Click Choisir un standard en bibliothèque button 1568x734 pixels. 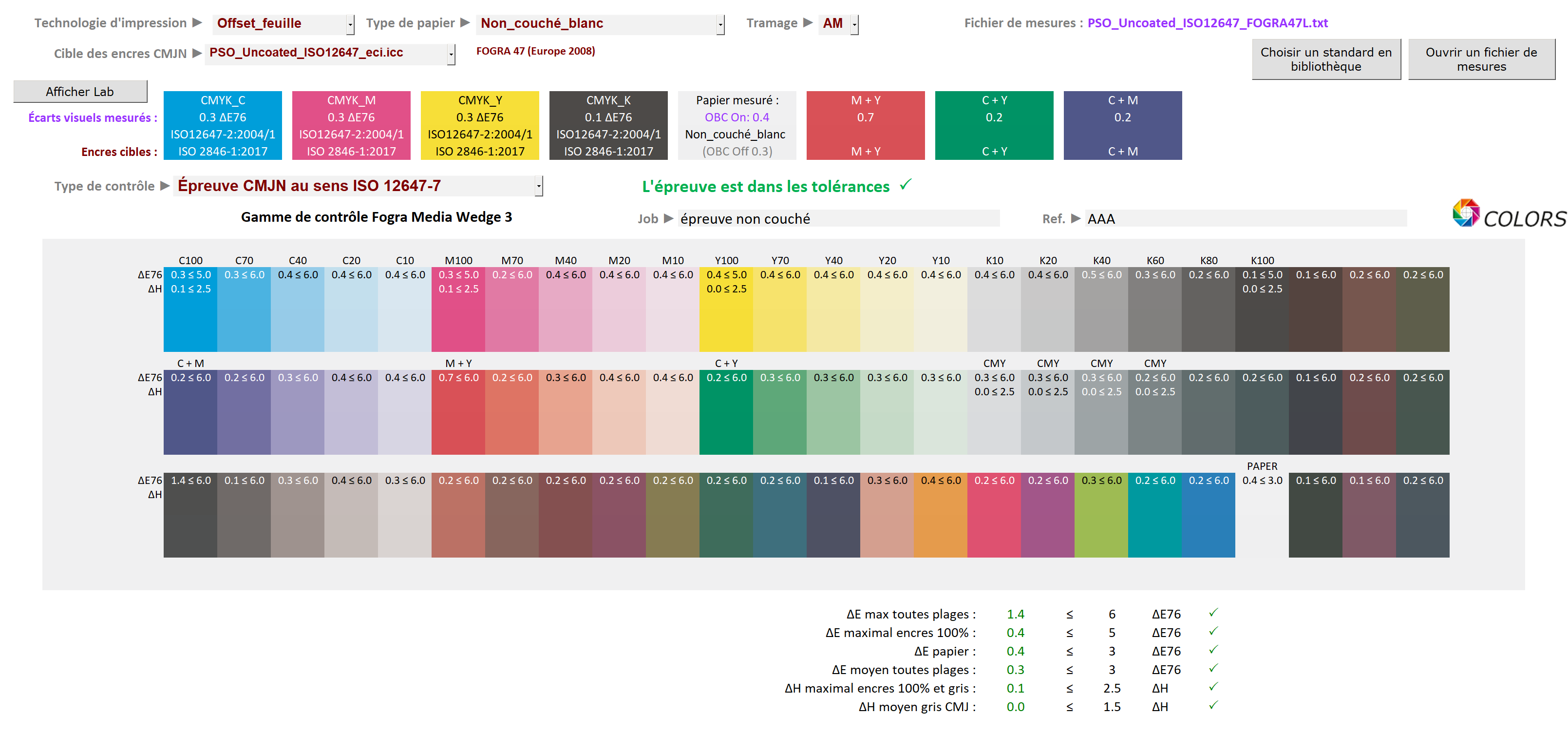coord(1326,59)
